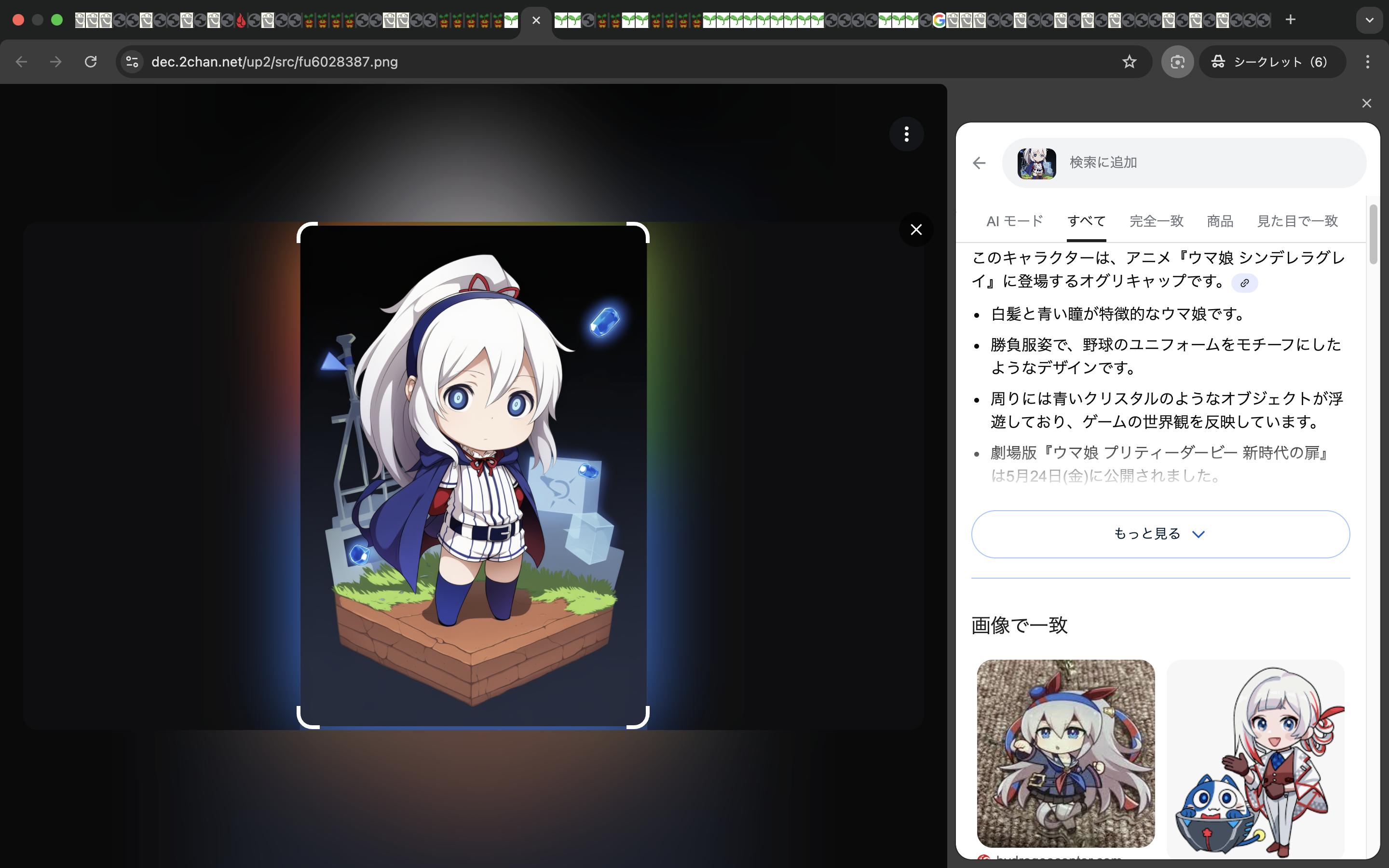Expand もっと見る to show more overview
1389x868 pixels.
pos(1160,534)
